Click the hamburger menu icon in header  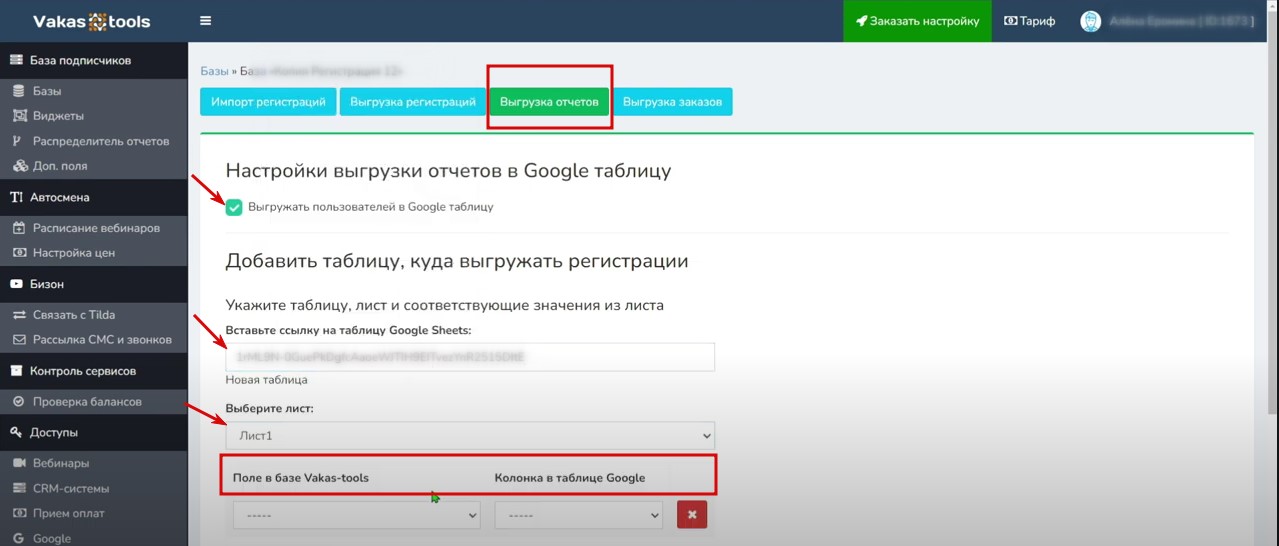[x=205, y=21]
